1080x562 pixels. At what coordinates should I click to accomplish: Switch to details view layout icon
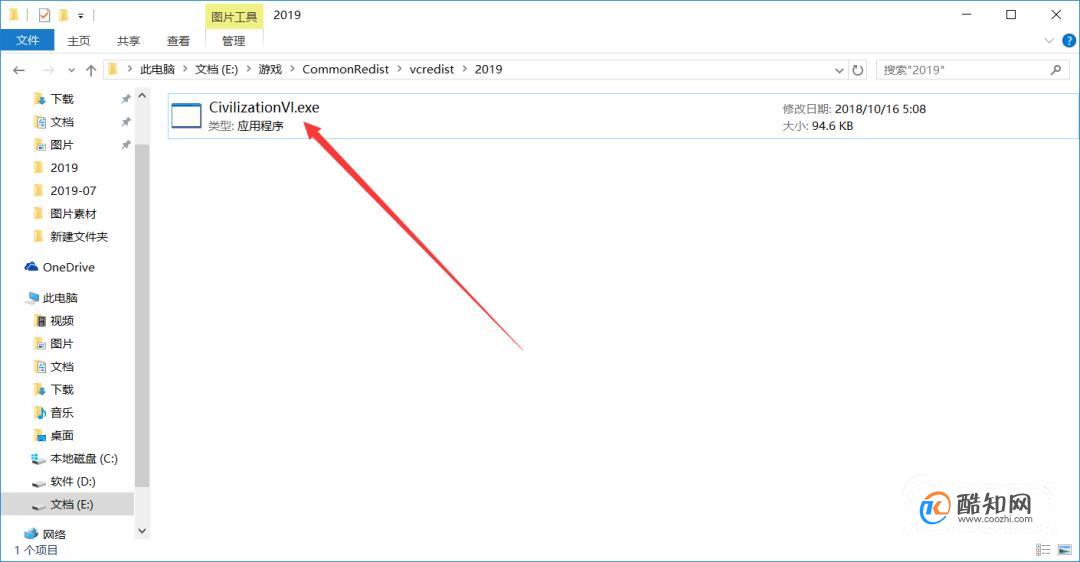[x=1043, y=550]
